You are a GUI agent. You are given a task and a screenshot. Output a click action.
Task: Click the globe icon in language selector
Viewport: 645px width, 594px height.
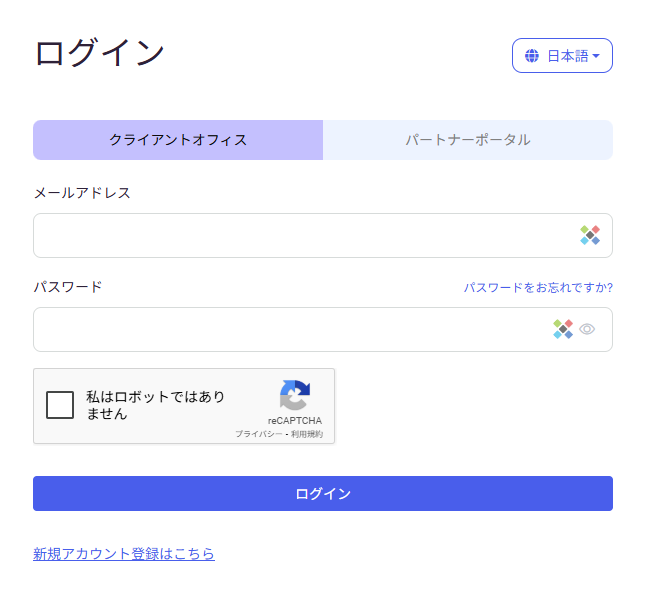[531, 56]
